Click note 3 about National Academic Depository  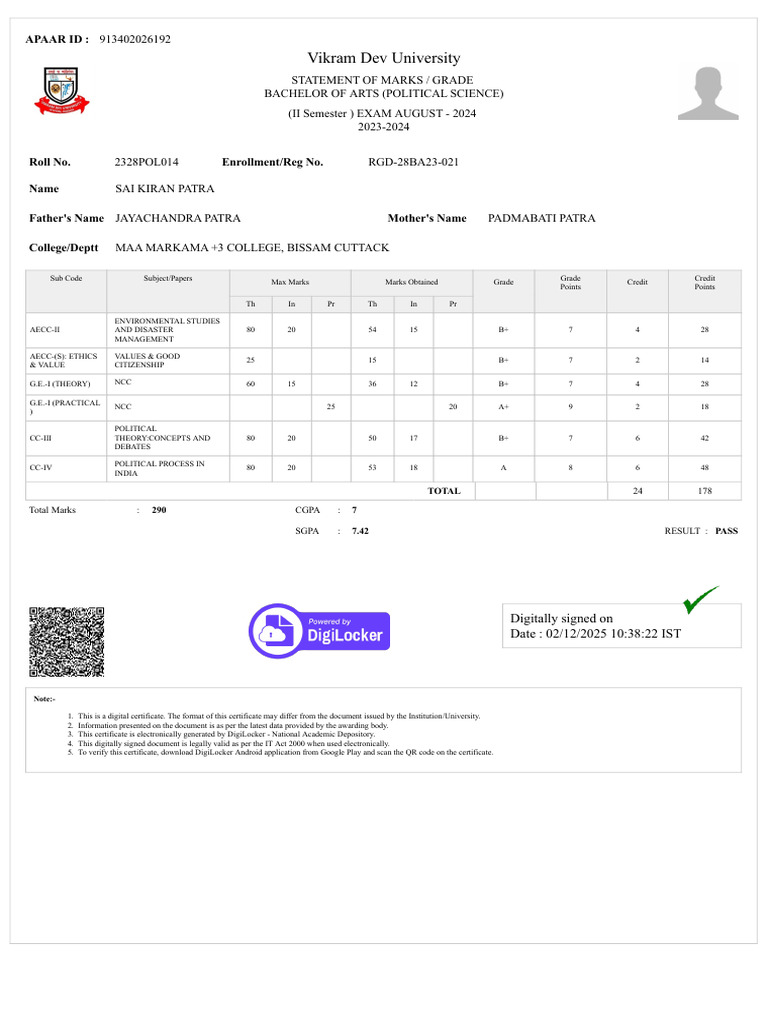pyautogui.click(x=227, y=734)
